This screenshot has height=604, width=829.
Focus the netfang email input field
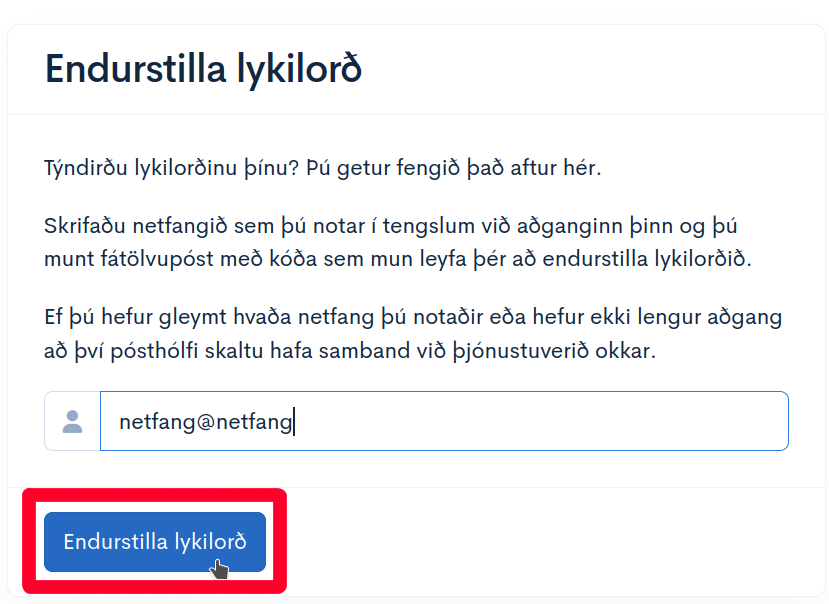pos(444,421)
